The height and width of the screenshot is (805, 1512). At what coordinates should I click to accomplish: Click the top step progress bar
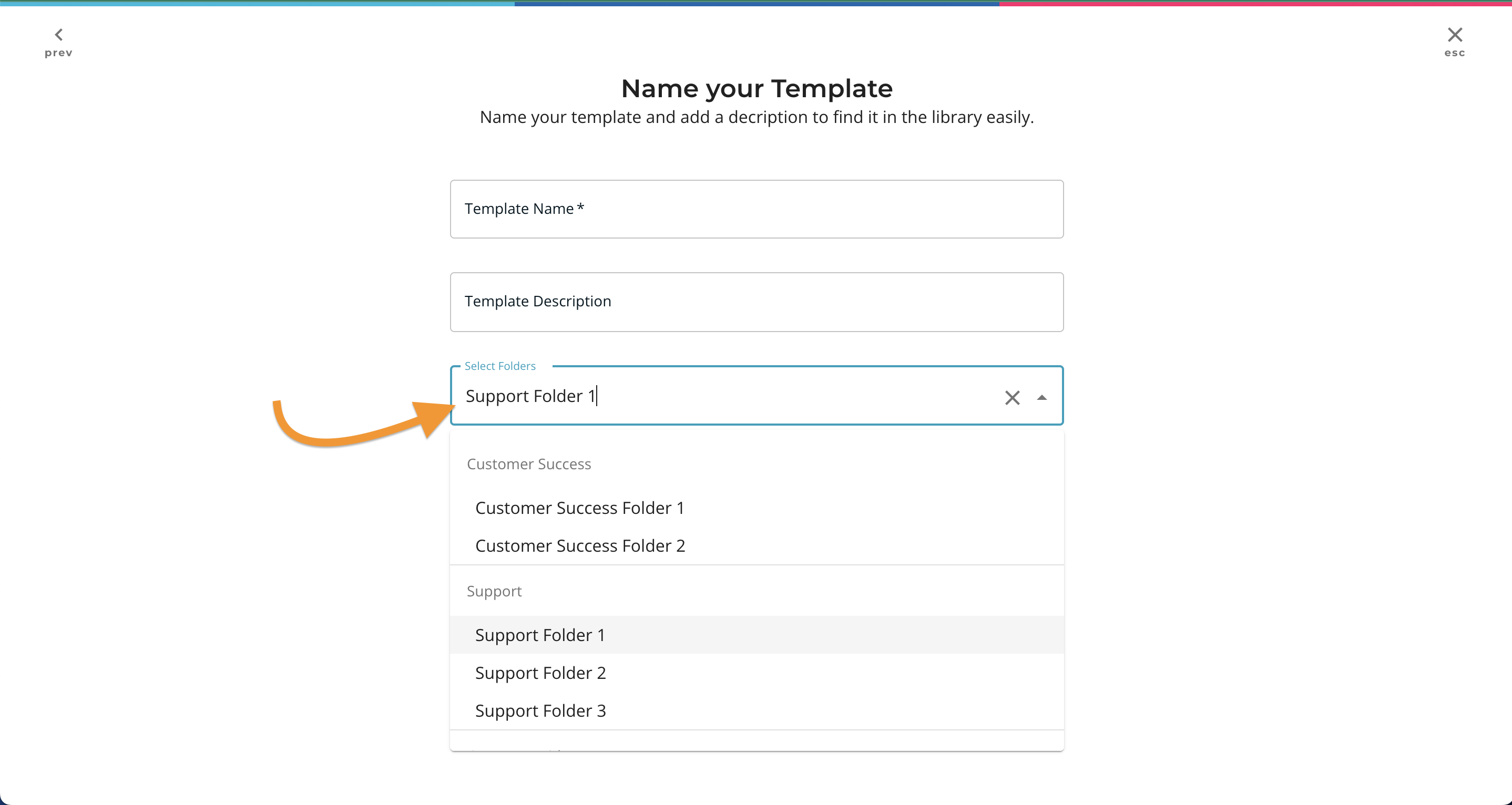pos(756,4)
